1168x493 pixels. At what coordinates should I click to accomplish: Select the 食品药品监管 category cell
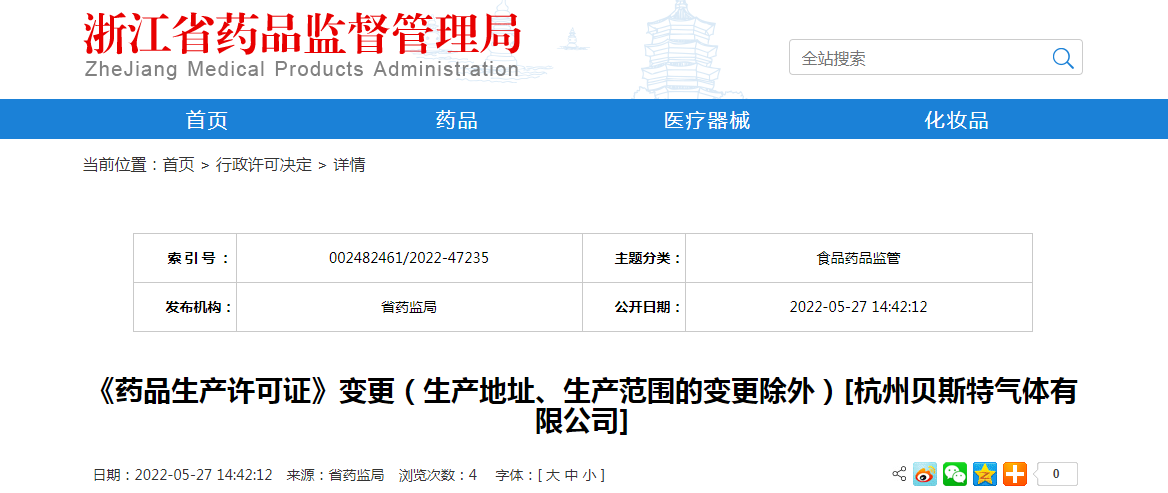click(858, 258)
